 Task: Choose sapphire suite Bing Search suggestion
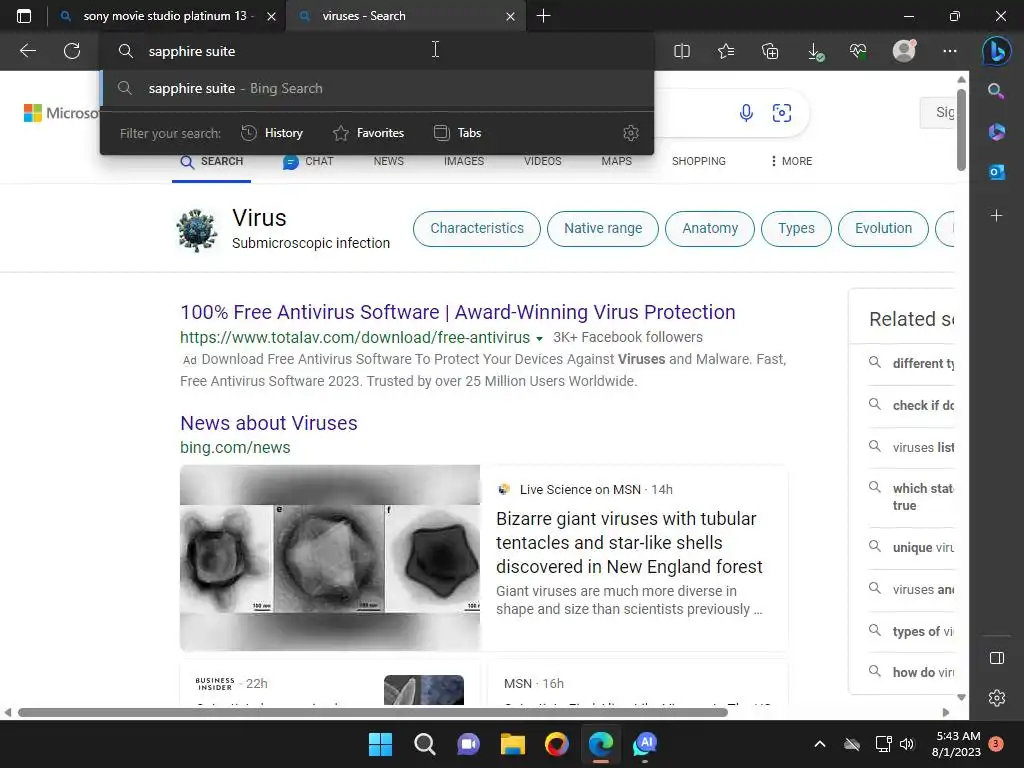pos(377,88)
